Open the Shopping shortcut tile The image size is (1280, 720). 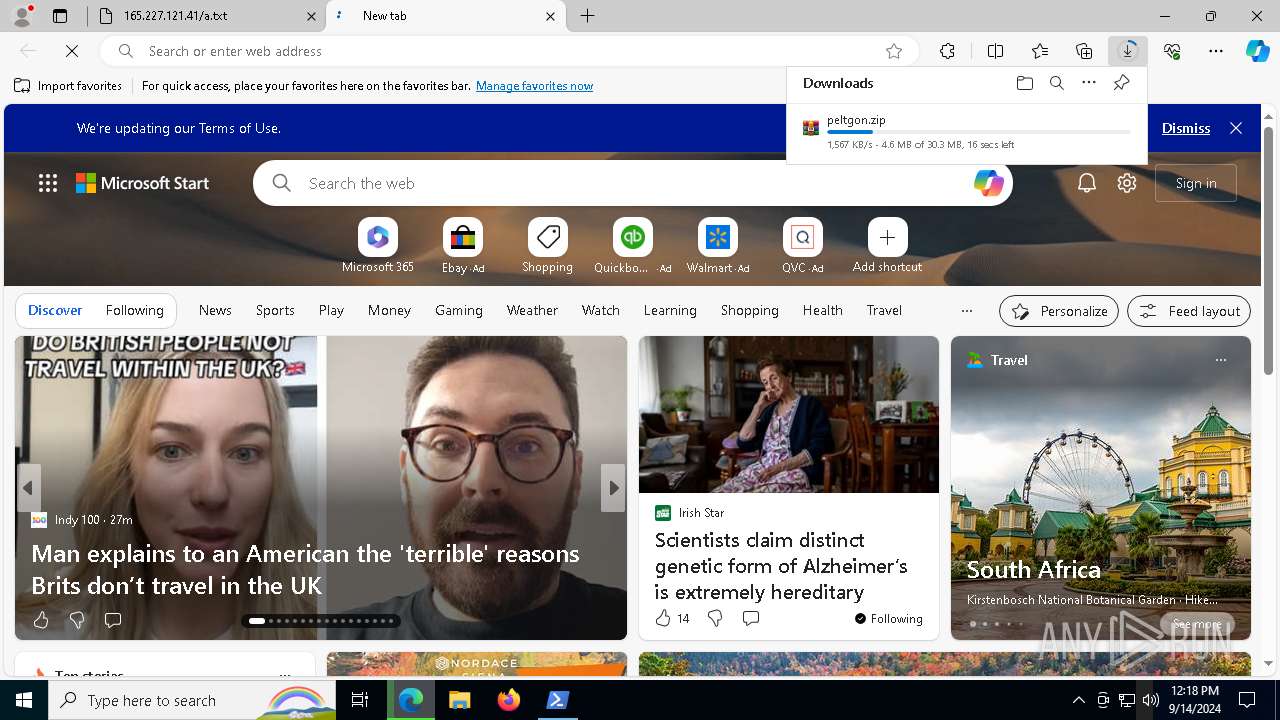click(x=548, y=246)
